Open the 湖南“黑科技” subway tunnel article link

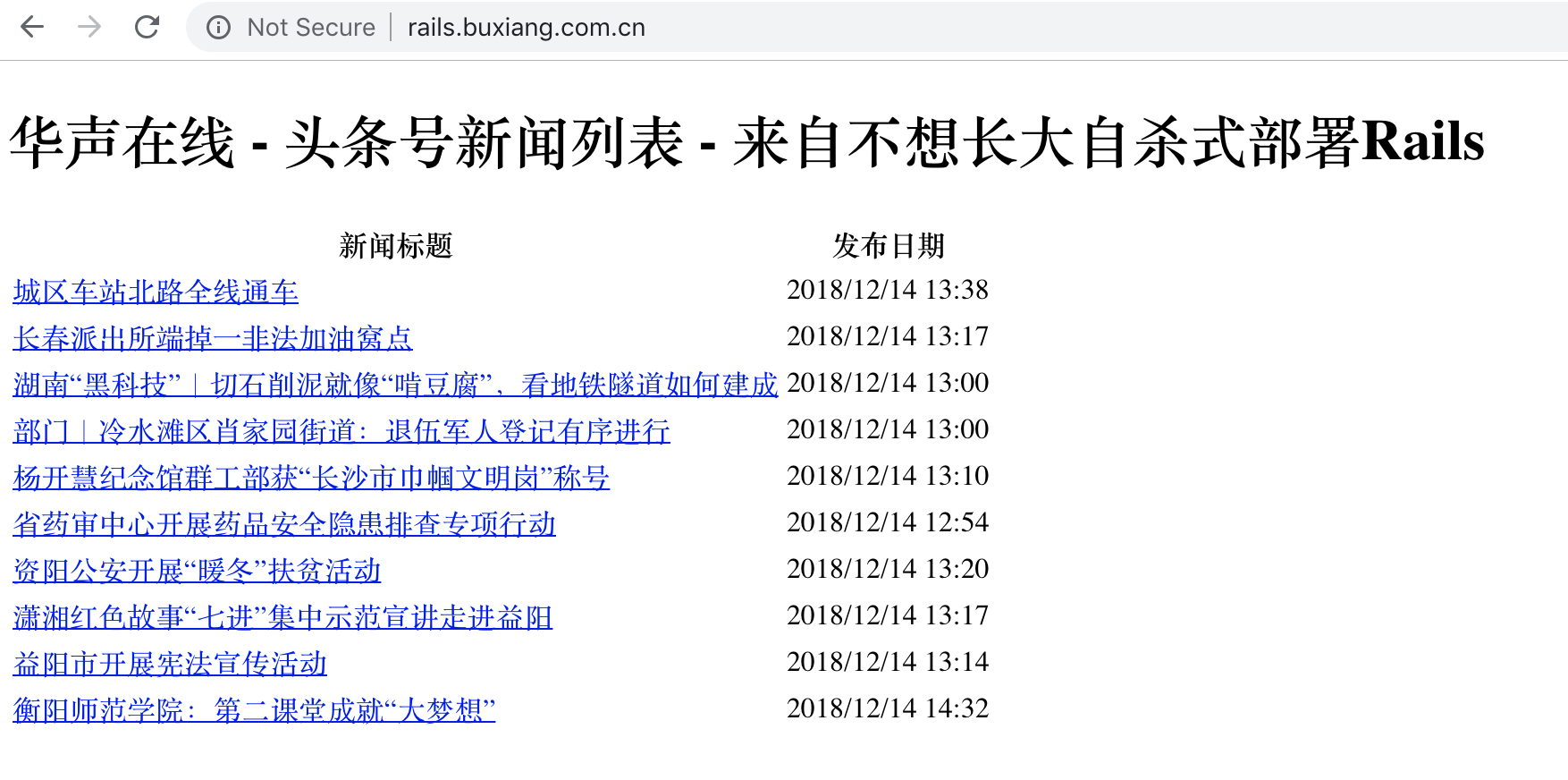tap(395, 385)
